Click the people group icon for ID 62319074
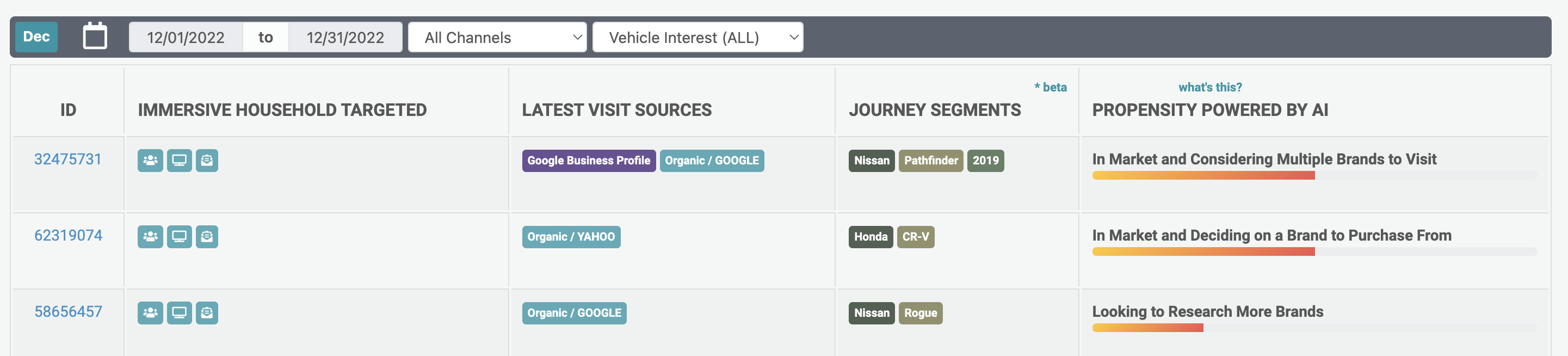1568x356 pixels. coord(150,237)
